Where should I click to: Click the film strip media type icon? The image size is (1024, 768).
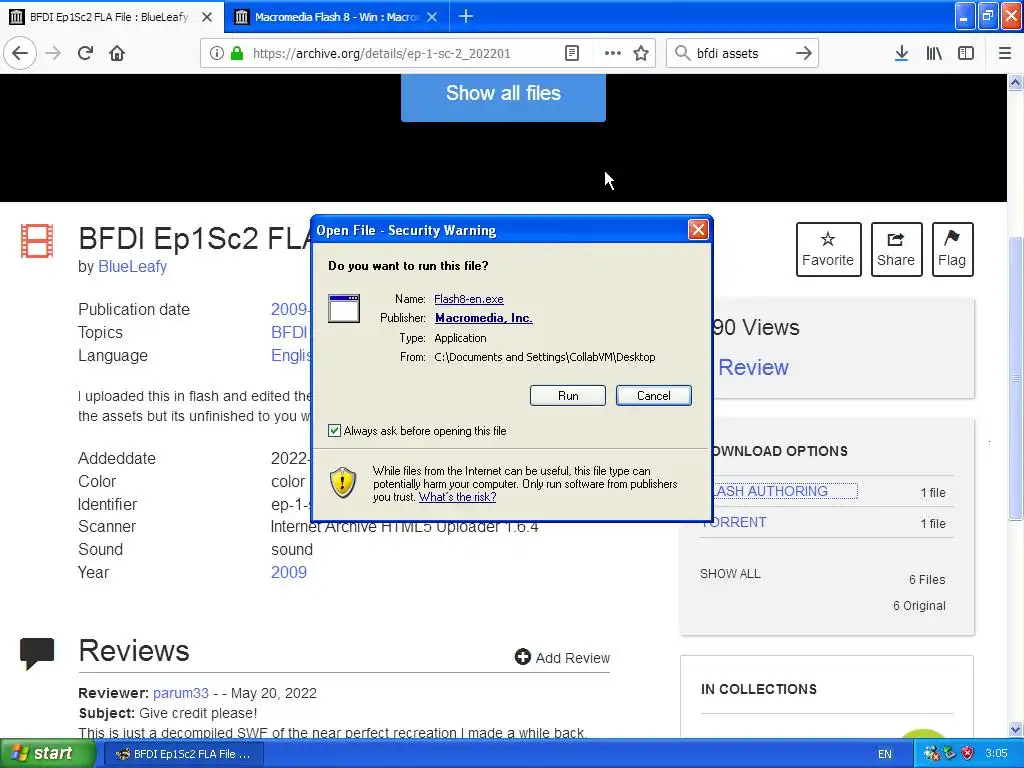point(37,241)
